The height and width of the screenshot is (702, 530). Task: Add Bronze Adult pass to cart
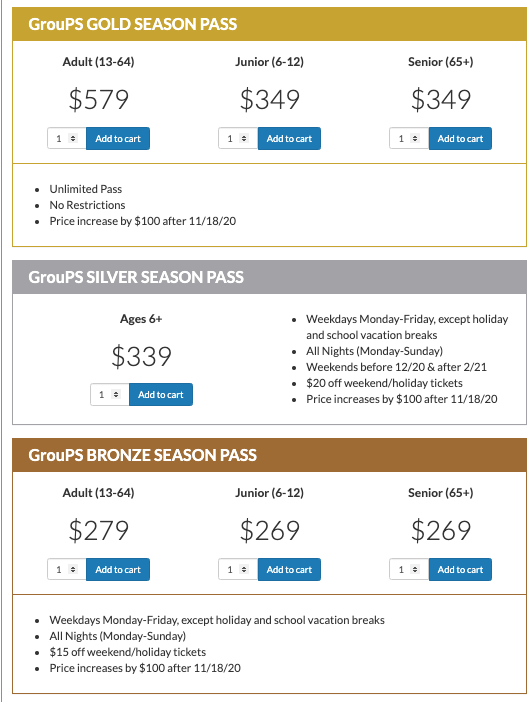118,569
